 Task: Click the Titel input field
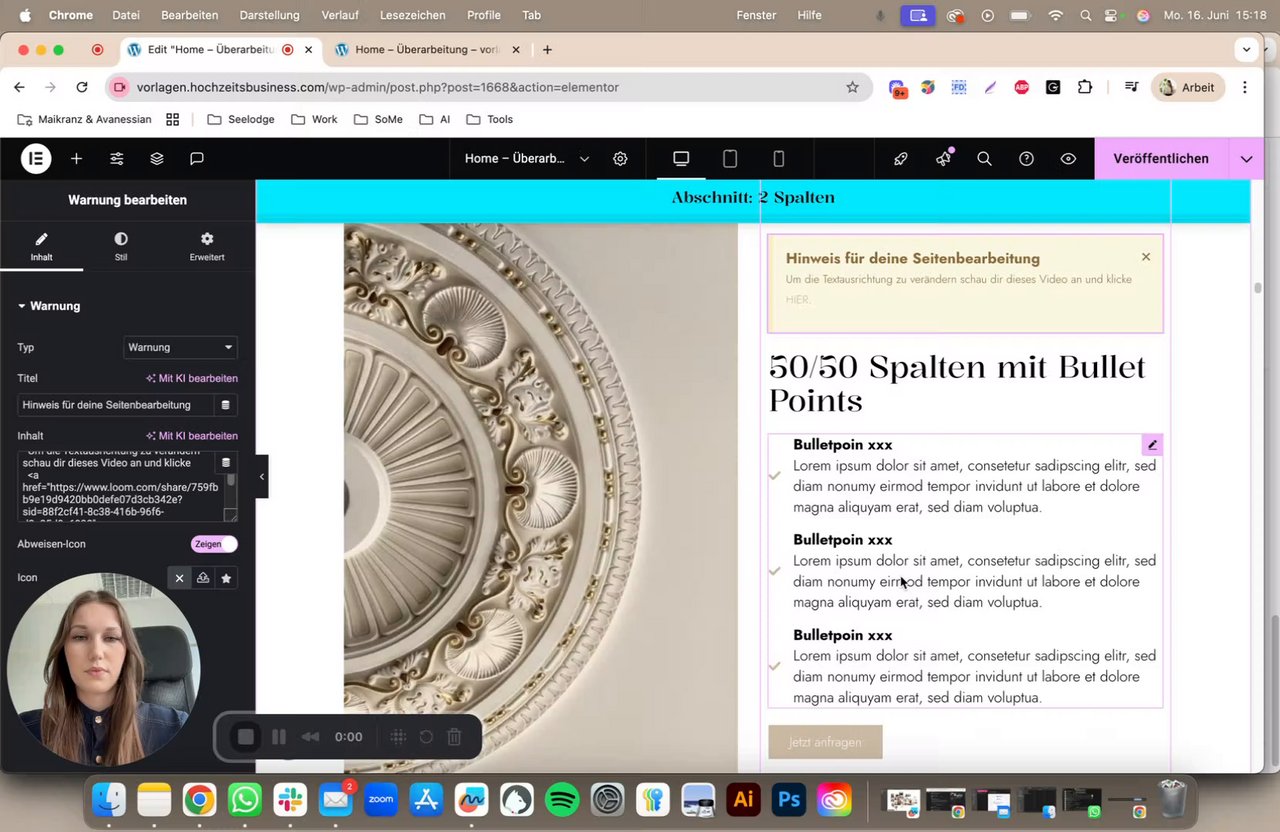115,405
